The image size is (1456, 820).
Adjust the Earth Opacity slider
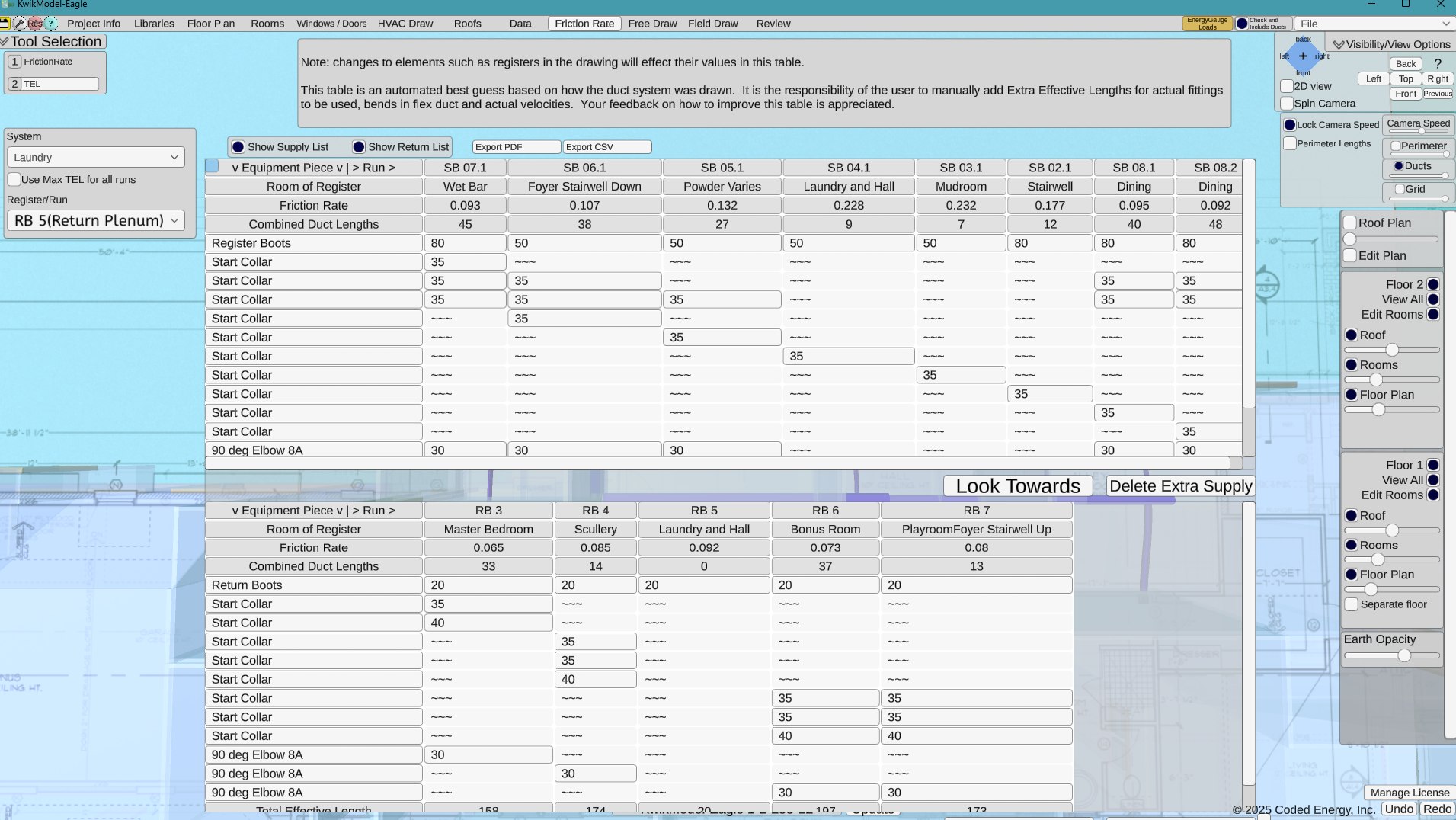pyautogui.click(x=1404, y=655)
